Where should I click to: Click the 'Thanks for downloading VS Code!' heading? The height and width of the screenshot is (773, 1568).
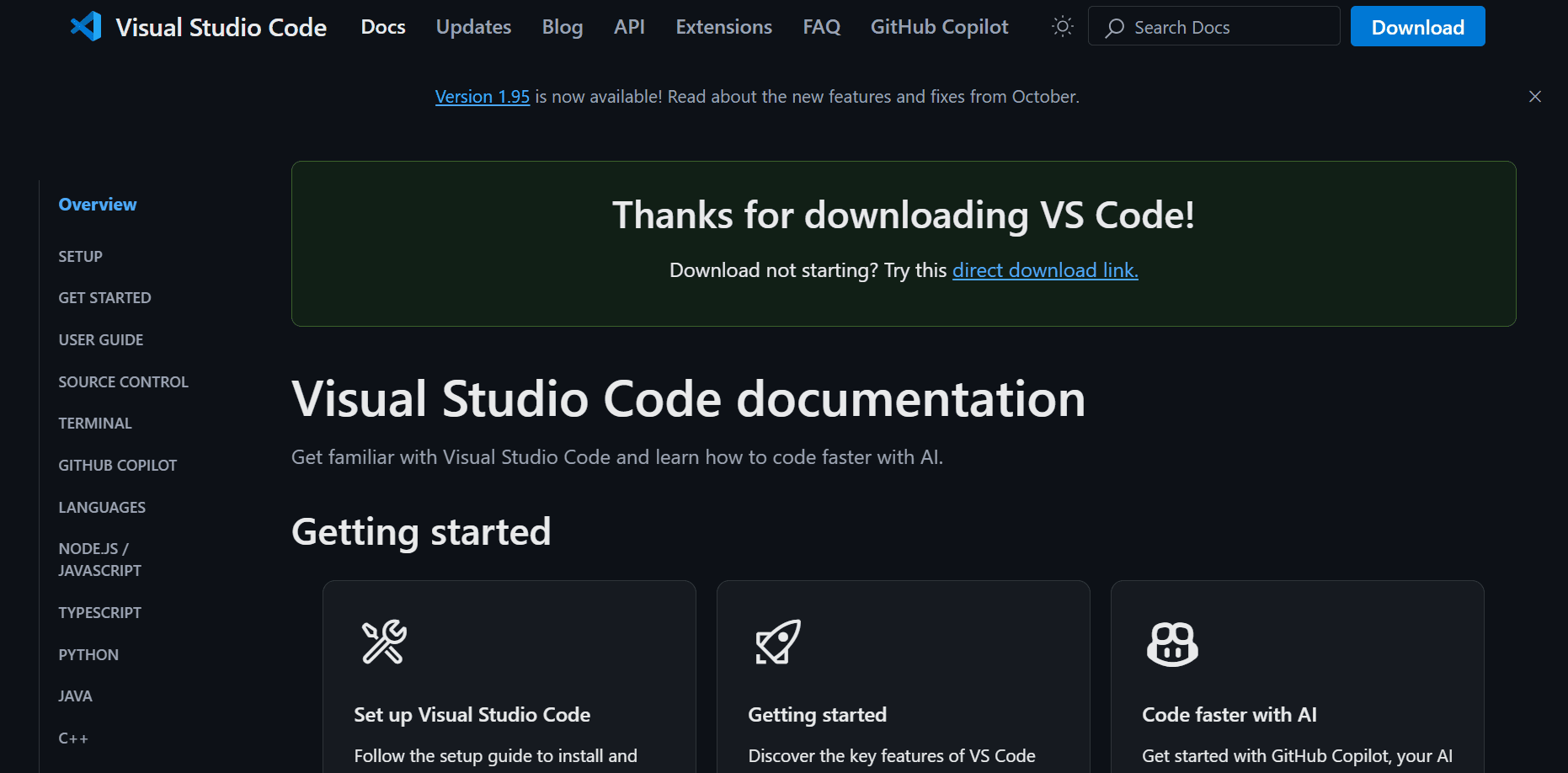tap(903, 216)
